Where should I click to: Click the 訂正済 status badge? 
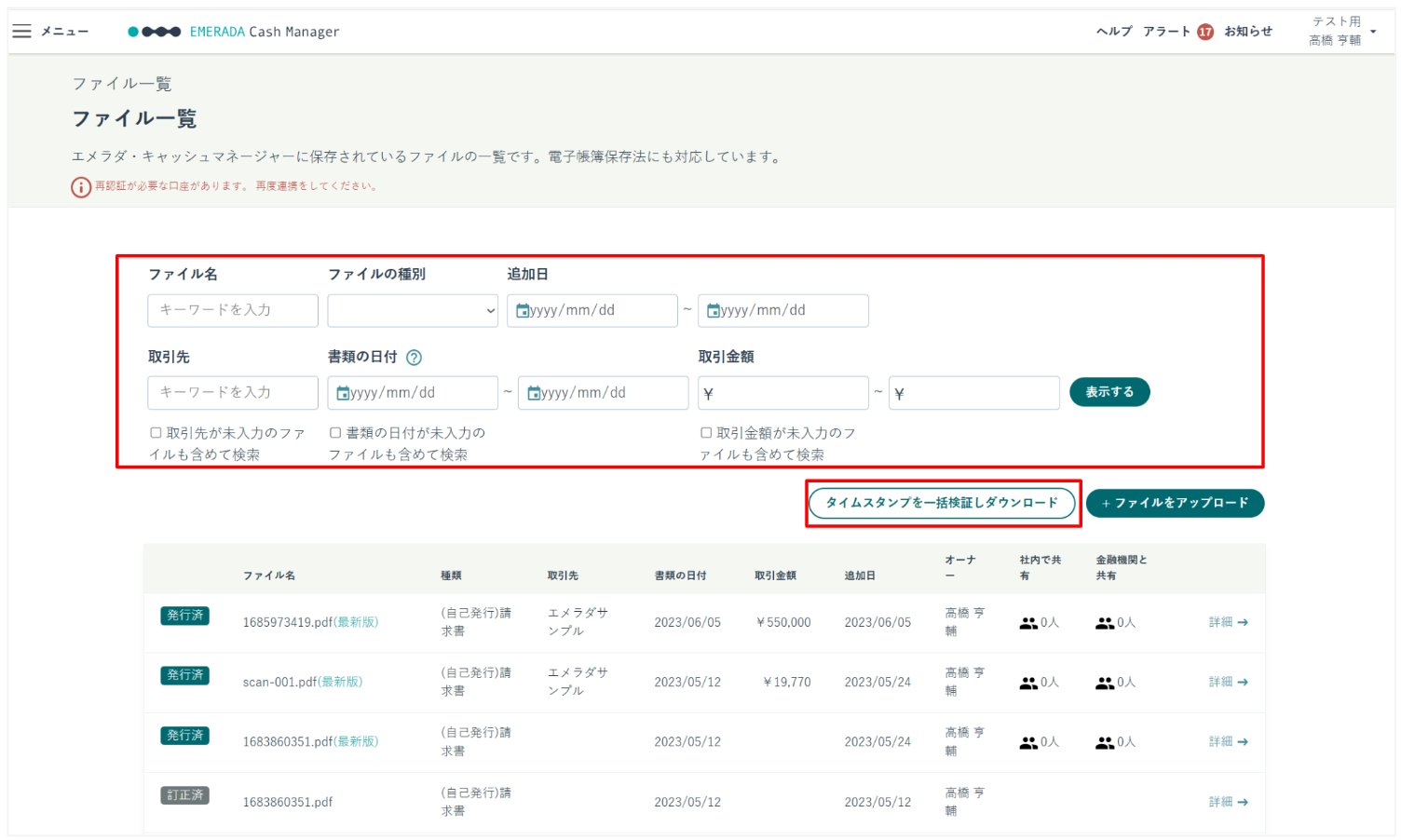pyautogui.click(x=185, y=795)
